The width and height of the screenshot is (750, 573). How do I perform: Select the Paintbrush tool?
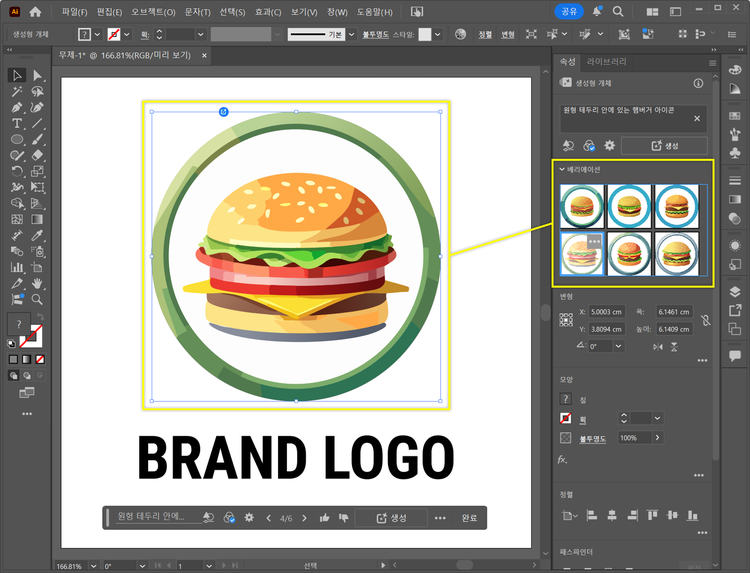pos(37,139)
